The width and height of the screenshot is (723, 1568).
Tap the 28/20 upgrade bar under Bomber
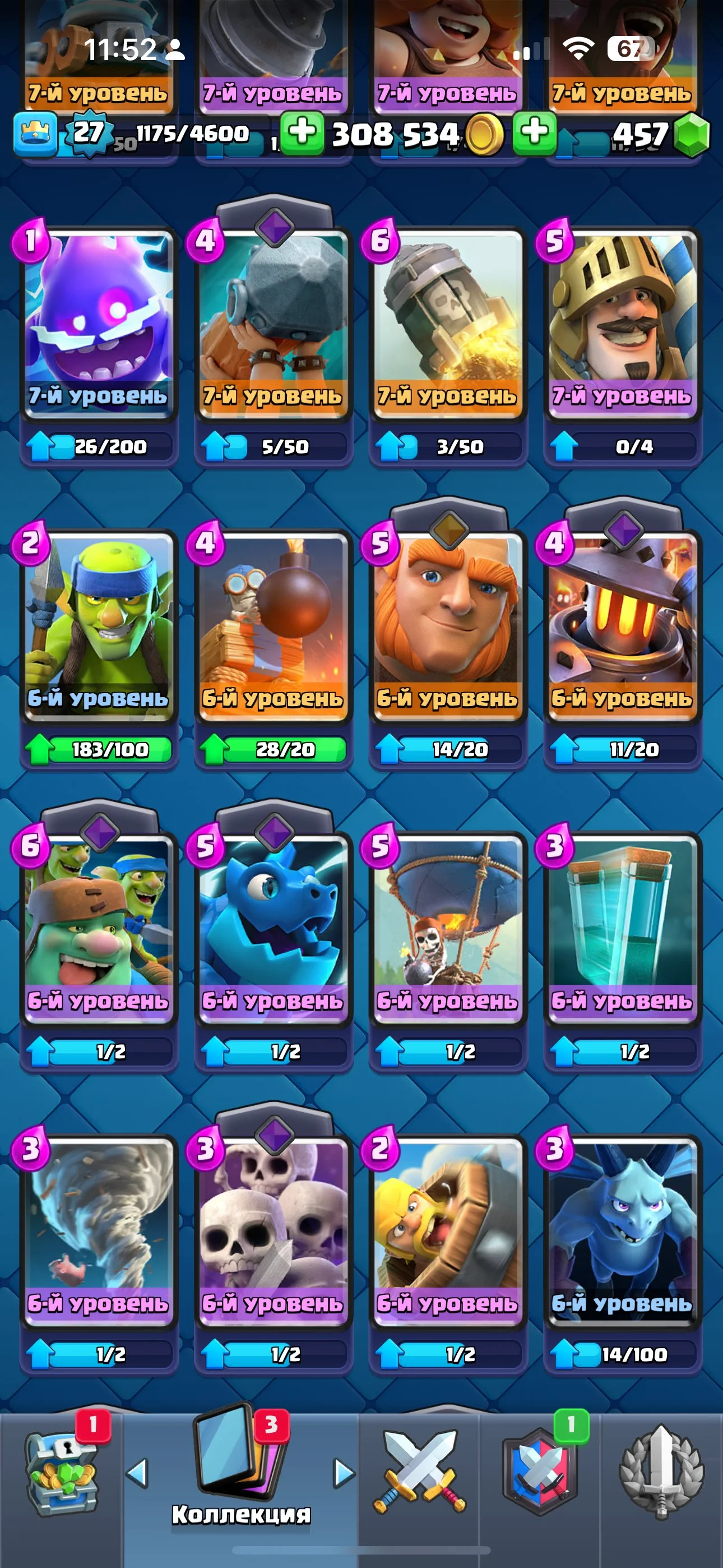(x=274, y=749)
